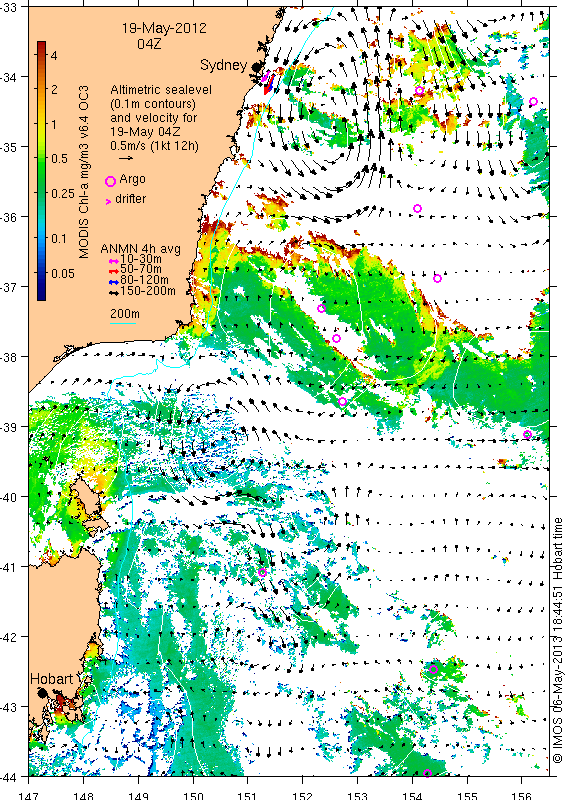
Task: Click the "50-70m" depth label
Action: point(141,270)
